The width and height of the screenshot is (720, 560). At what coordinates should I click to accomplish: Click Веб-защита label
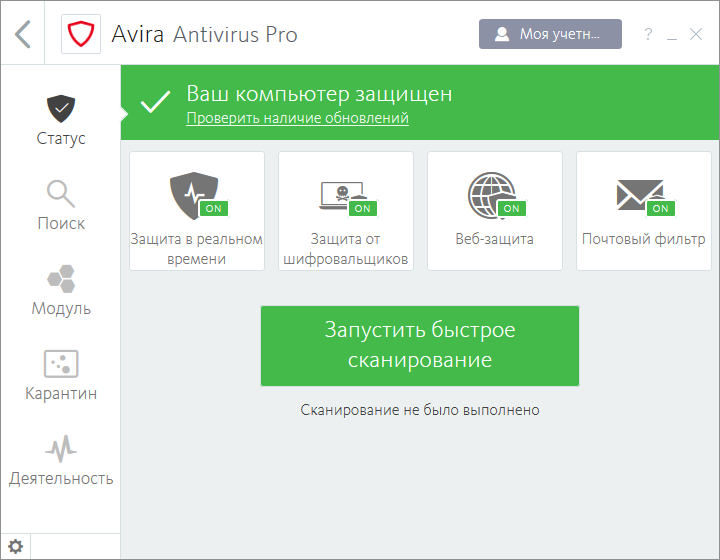coord(495,239)
